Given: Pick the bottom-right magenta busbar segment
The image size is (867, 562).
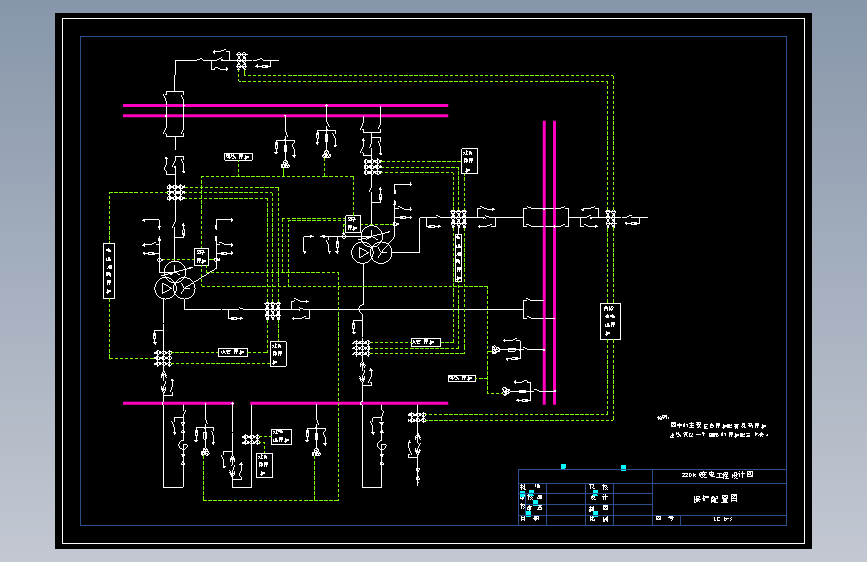Looking at the screenshot, I should point(349,403).
